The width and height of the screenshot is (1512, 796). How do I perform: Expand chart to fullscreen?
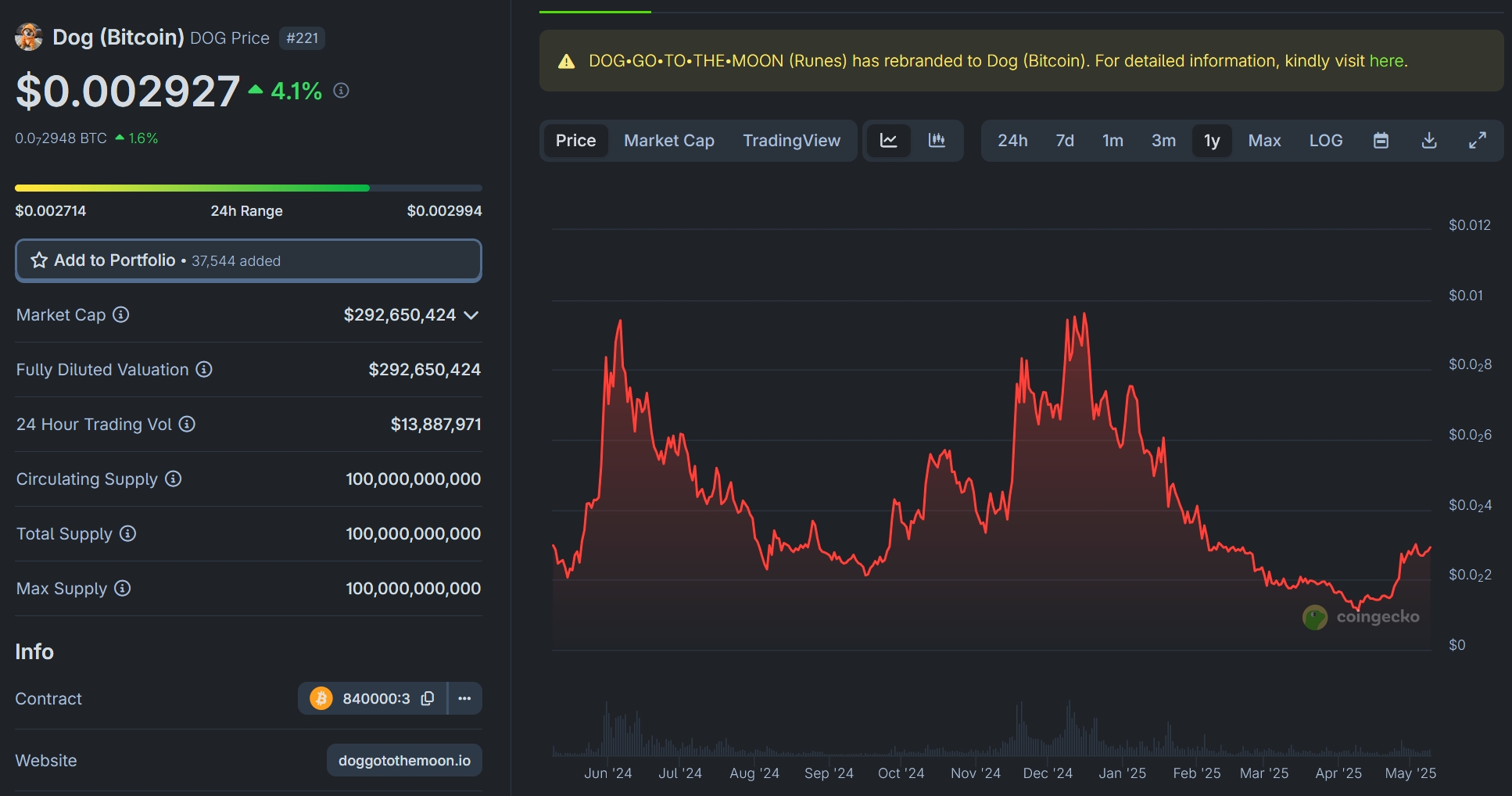pyautogui.click(x=1477, y=141)
